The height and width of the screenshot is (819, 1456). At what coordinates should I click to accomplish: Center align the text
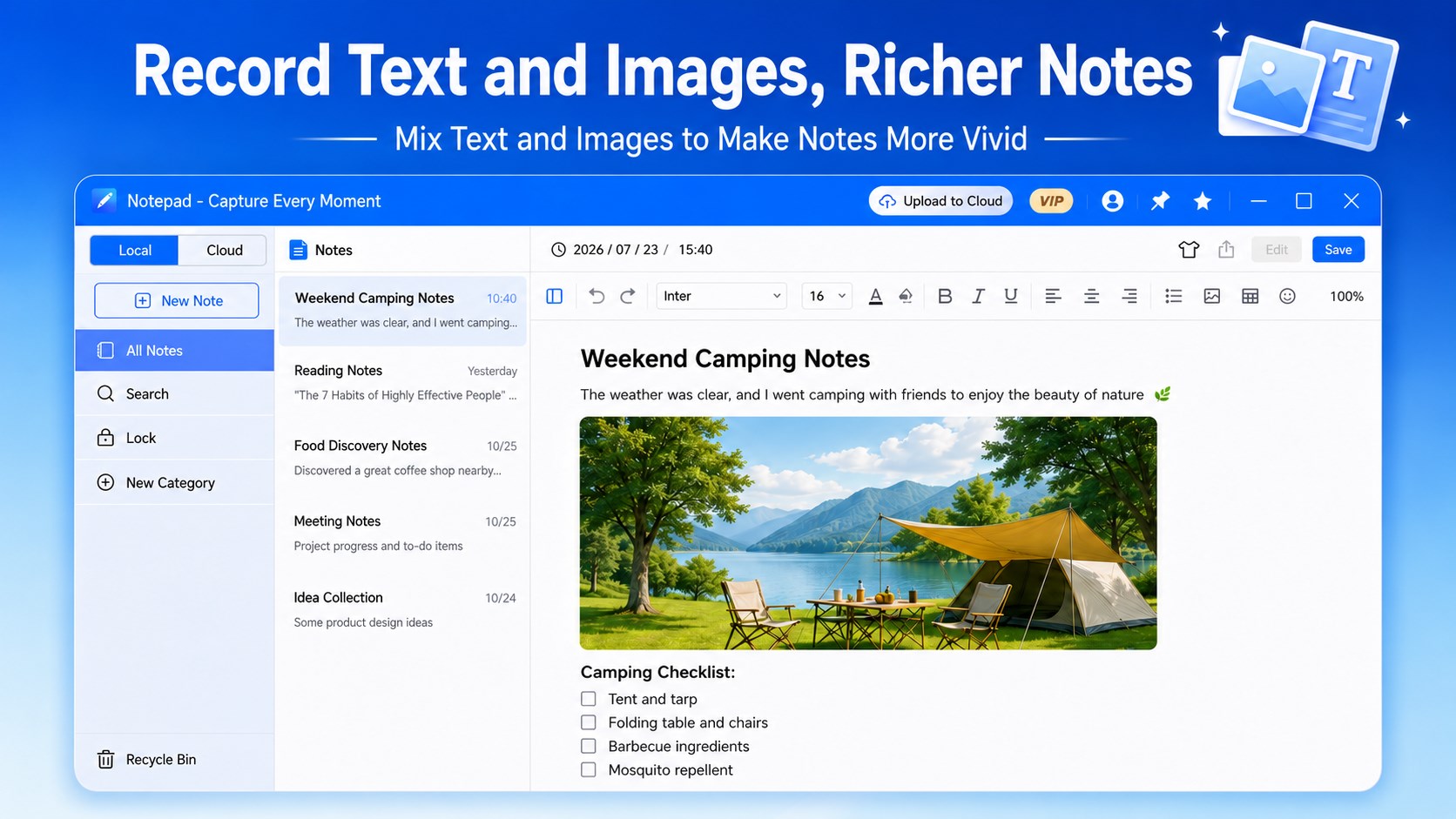pyautogui.click(x=1091, y=296)
